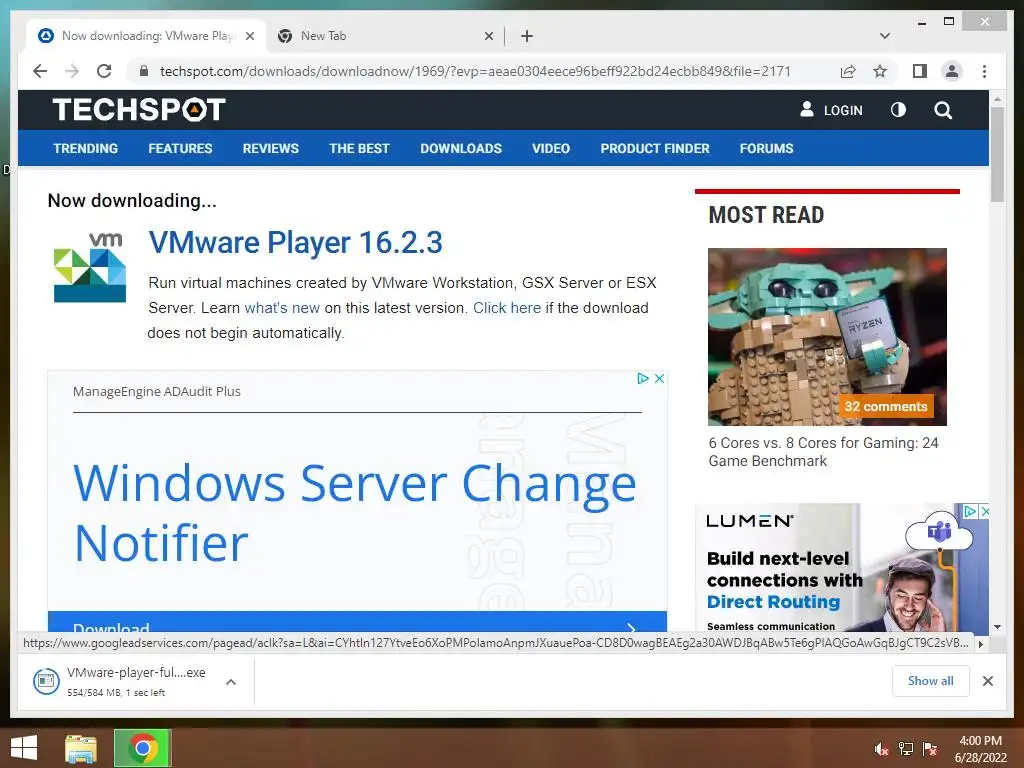Viewport: 1024px width, 768px height.
Task: Open the tab search chevron
Action: 885,36
